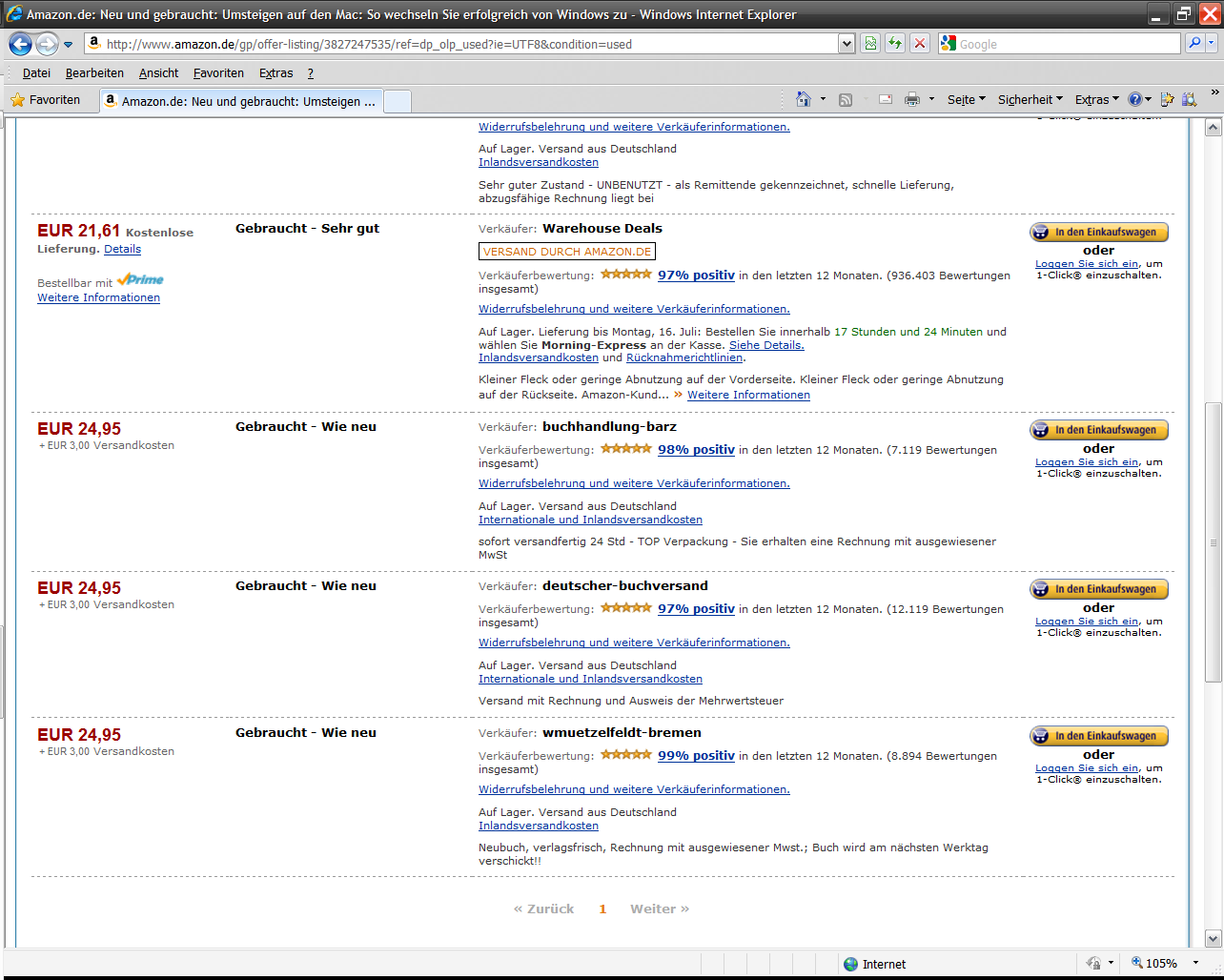Open Rücknahmerichtlinien link
1224x980 pixels.
[683, 357]
